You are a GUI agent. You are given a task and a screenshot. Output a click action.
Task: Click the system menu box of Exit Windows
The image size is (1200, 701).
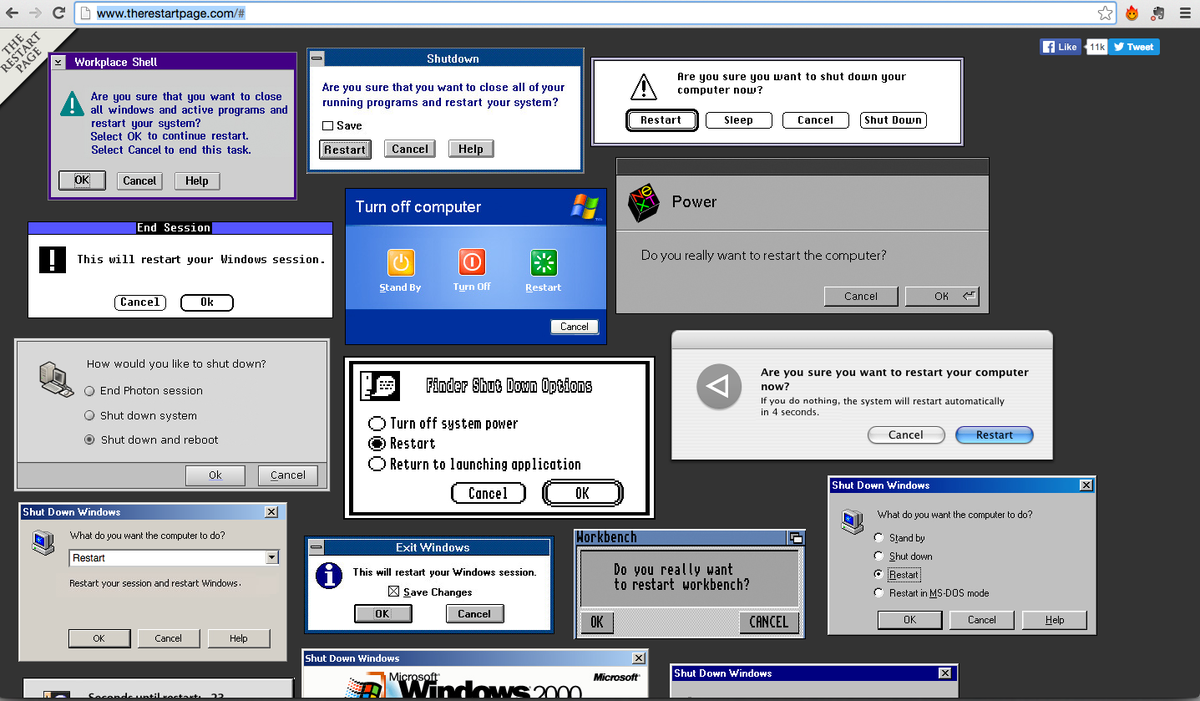click(316, 548)
